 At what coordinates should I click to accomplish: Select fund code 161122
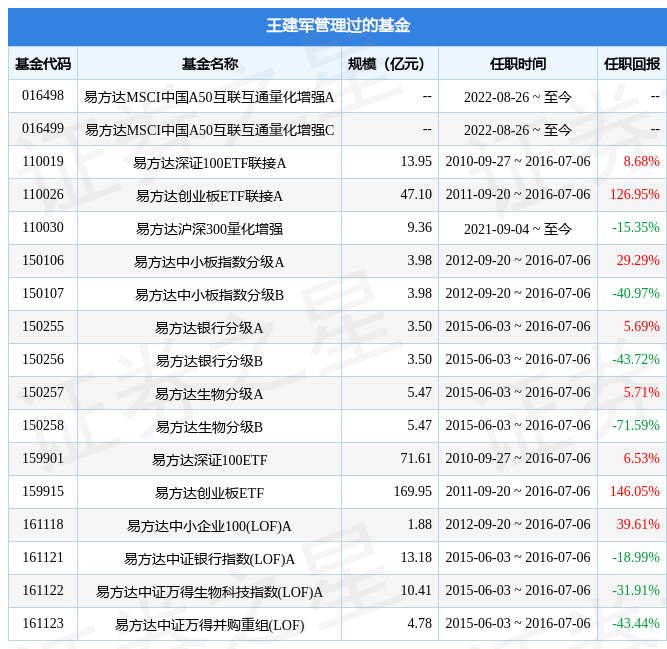(43, 590)
